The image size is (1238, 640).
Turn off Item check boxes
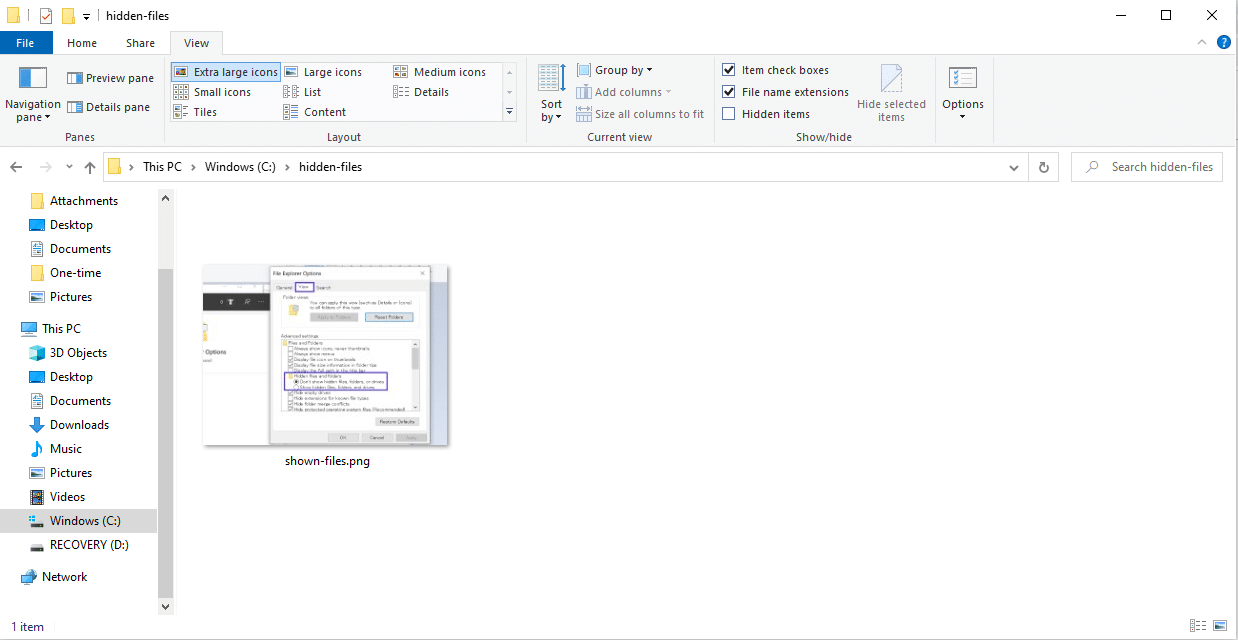point(729,69)
